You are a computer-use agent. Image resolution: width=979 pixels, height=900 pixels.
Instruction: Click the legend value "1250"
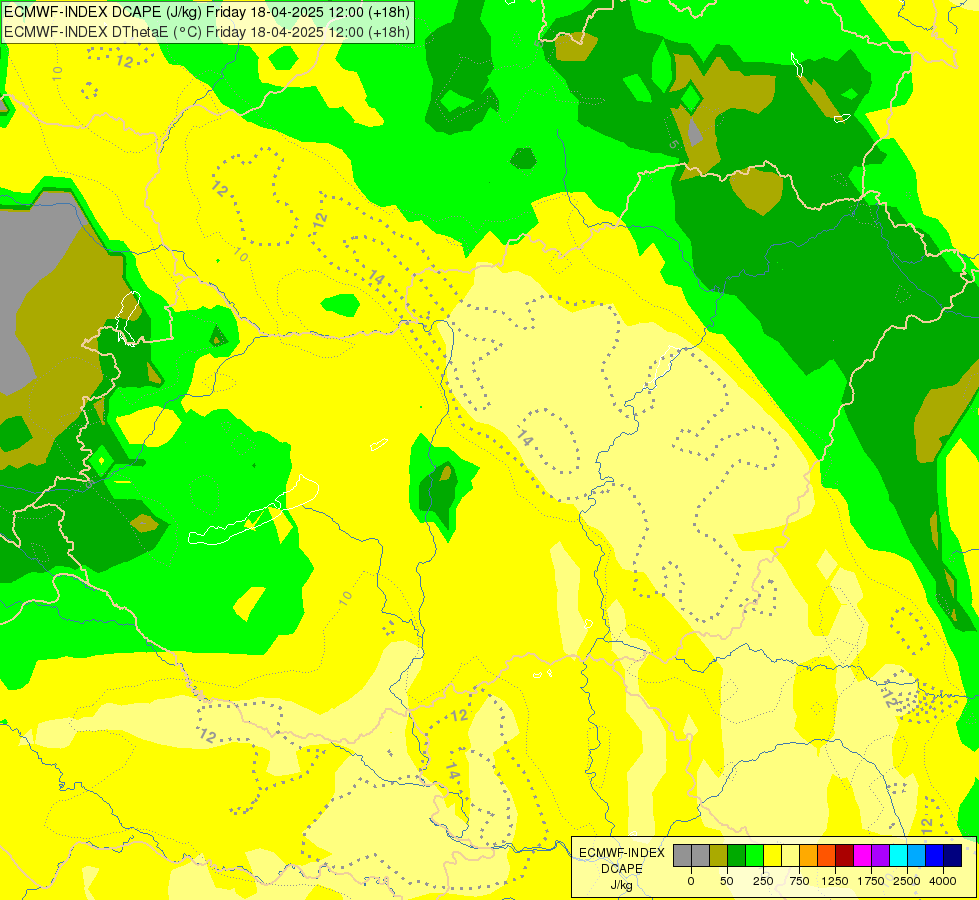pyautogui.click(x=835, y=881)
